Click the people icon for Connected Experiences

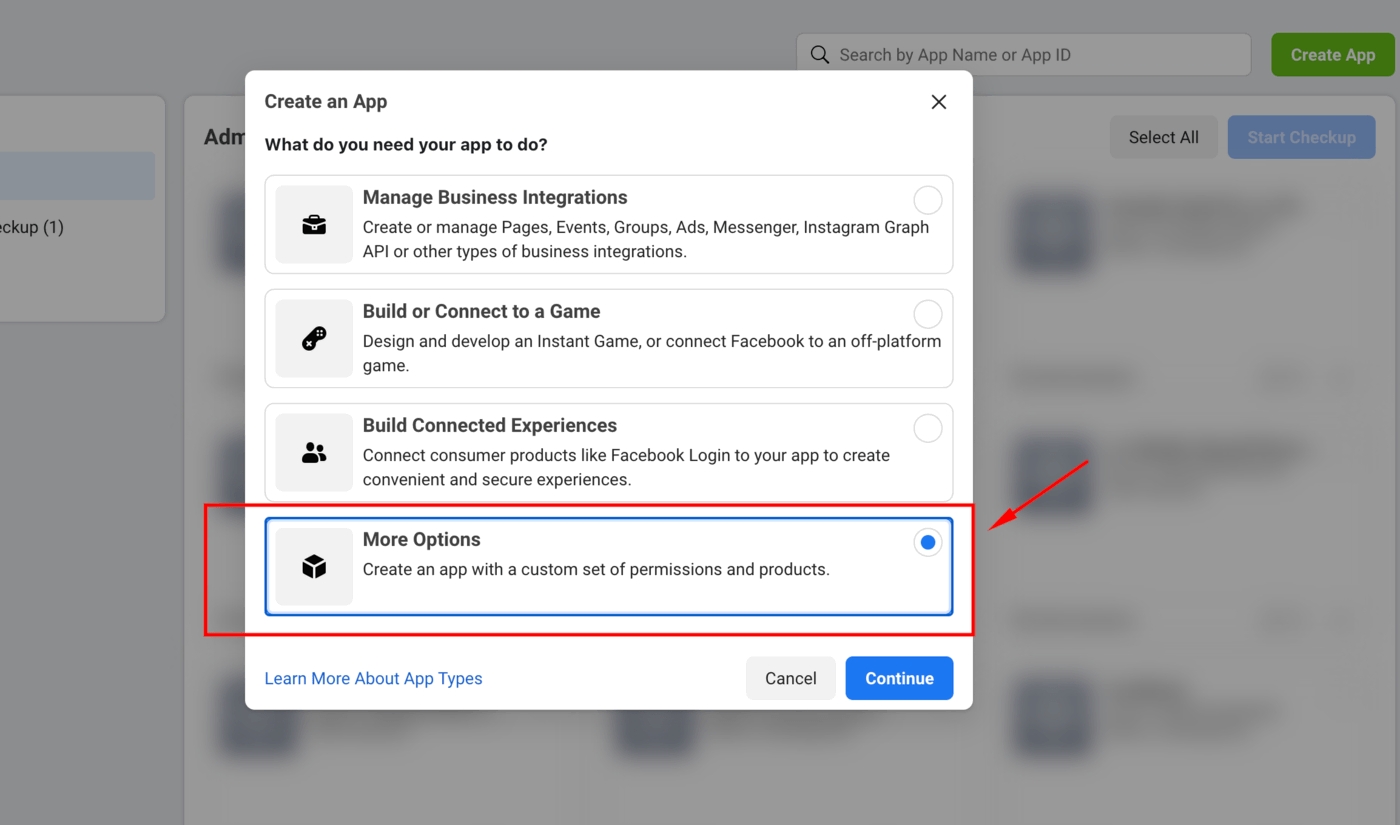(314, 453)
